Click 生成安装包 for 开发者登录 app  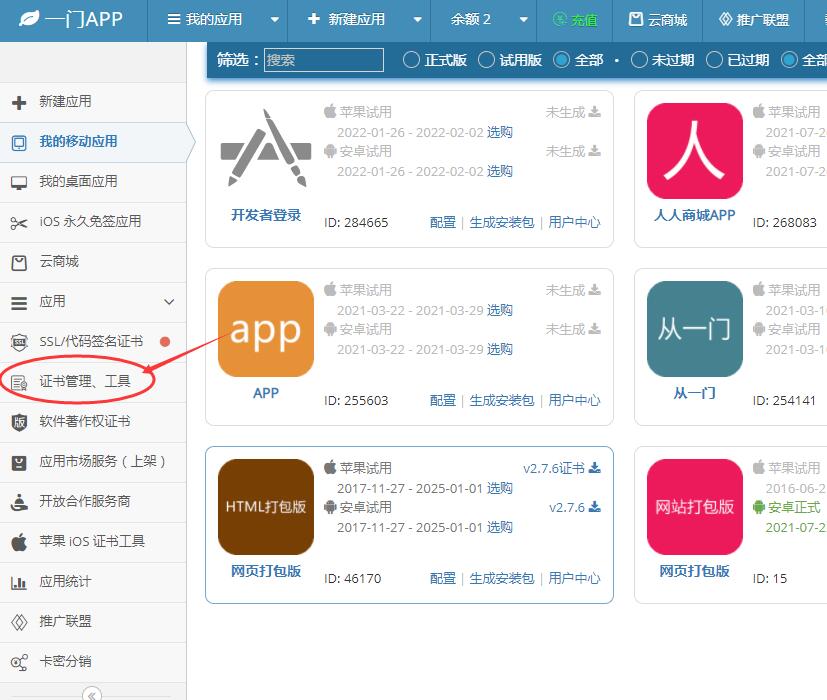502,223
